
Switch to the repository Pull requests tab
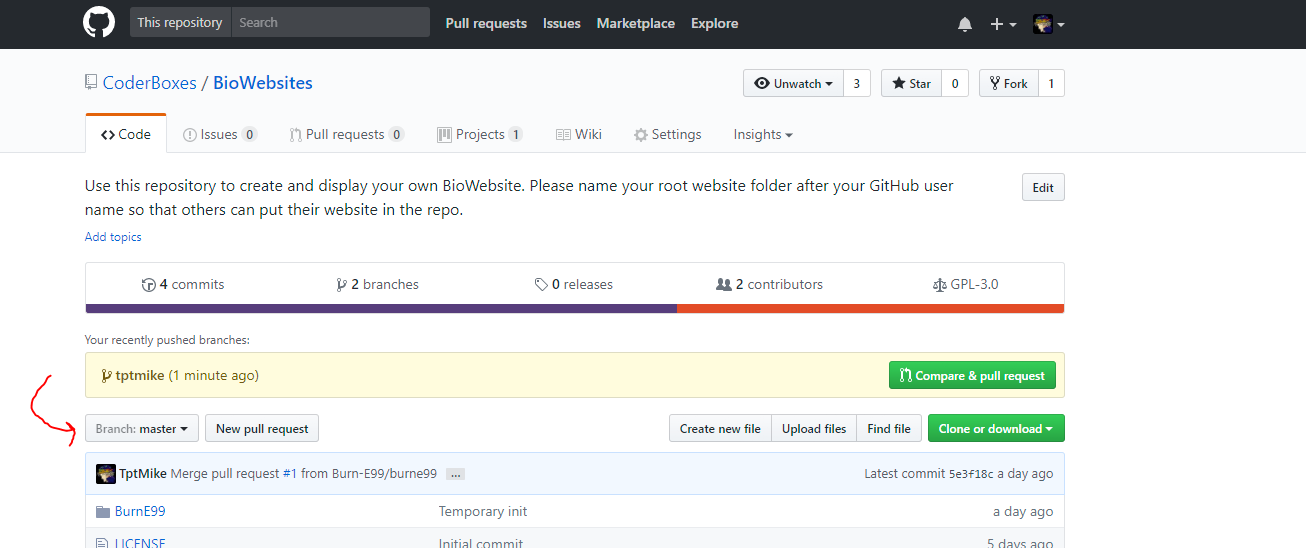pyautogui.click(x=347, y=134)
